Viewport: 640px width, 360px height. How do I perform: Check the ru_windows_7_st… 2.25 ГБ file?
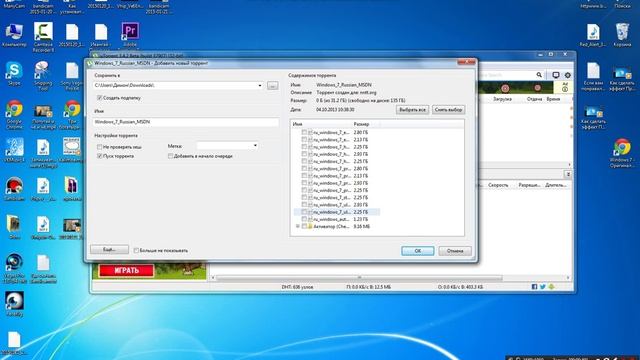point(304,198)
